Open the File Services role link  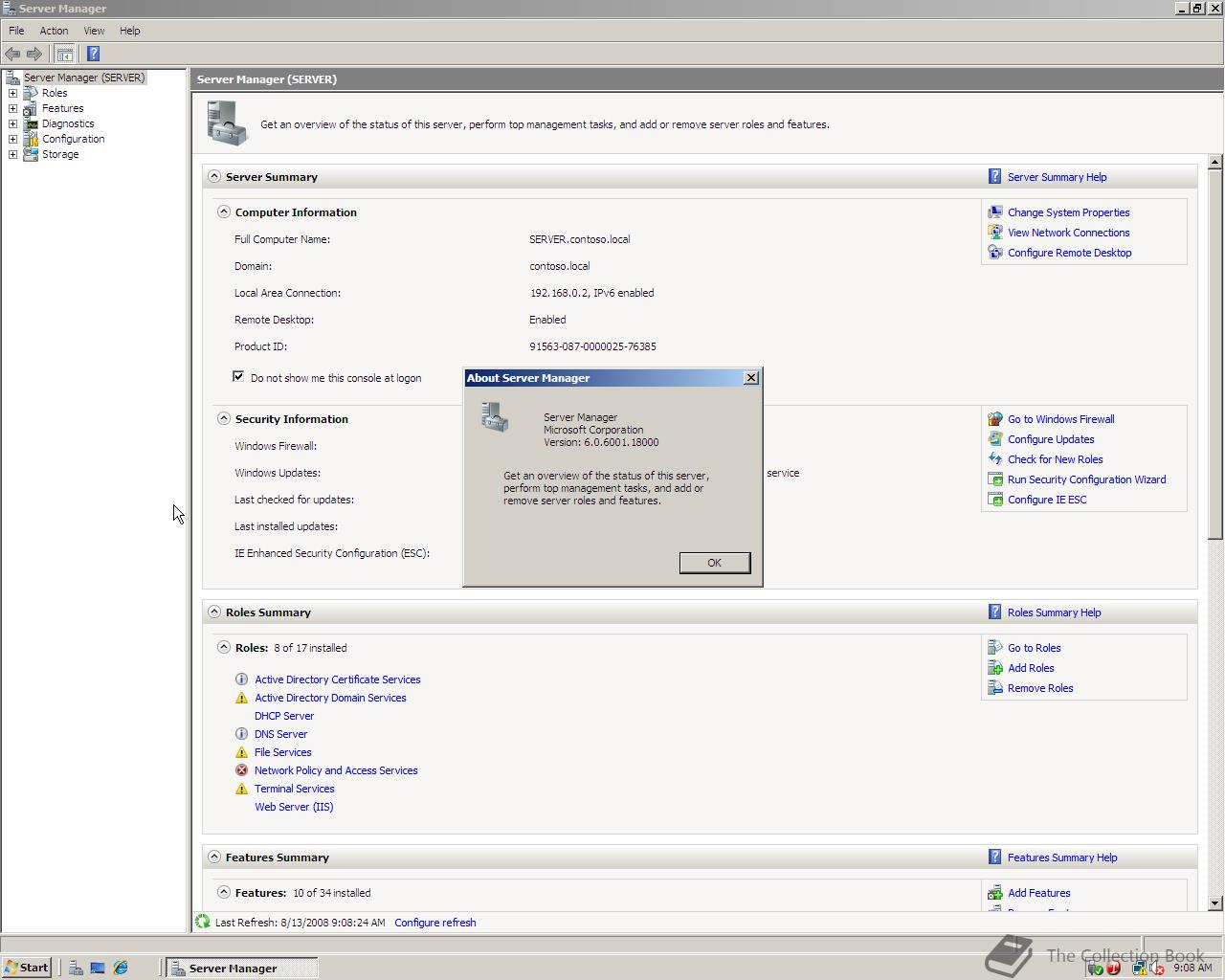pyautogui.click(x=283, y=752)
